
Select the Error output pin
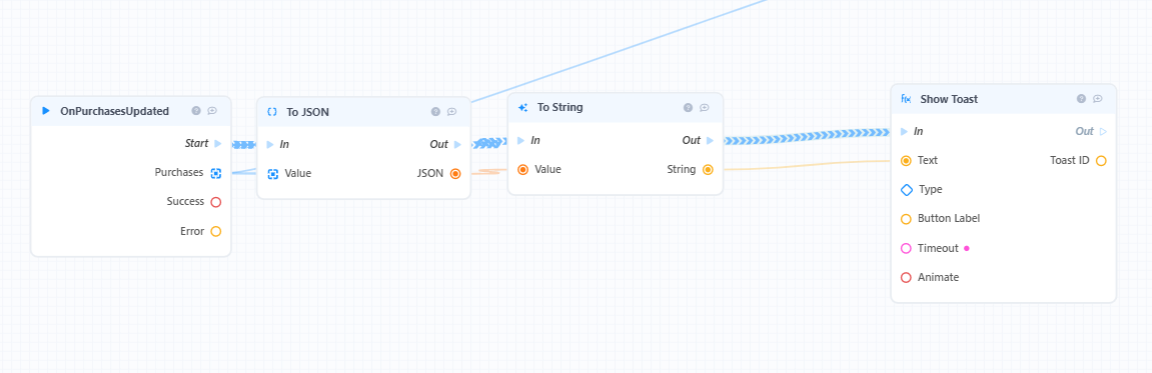(216, 231)
